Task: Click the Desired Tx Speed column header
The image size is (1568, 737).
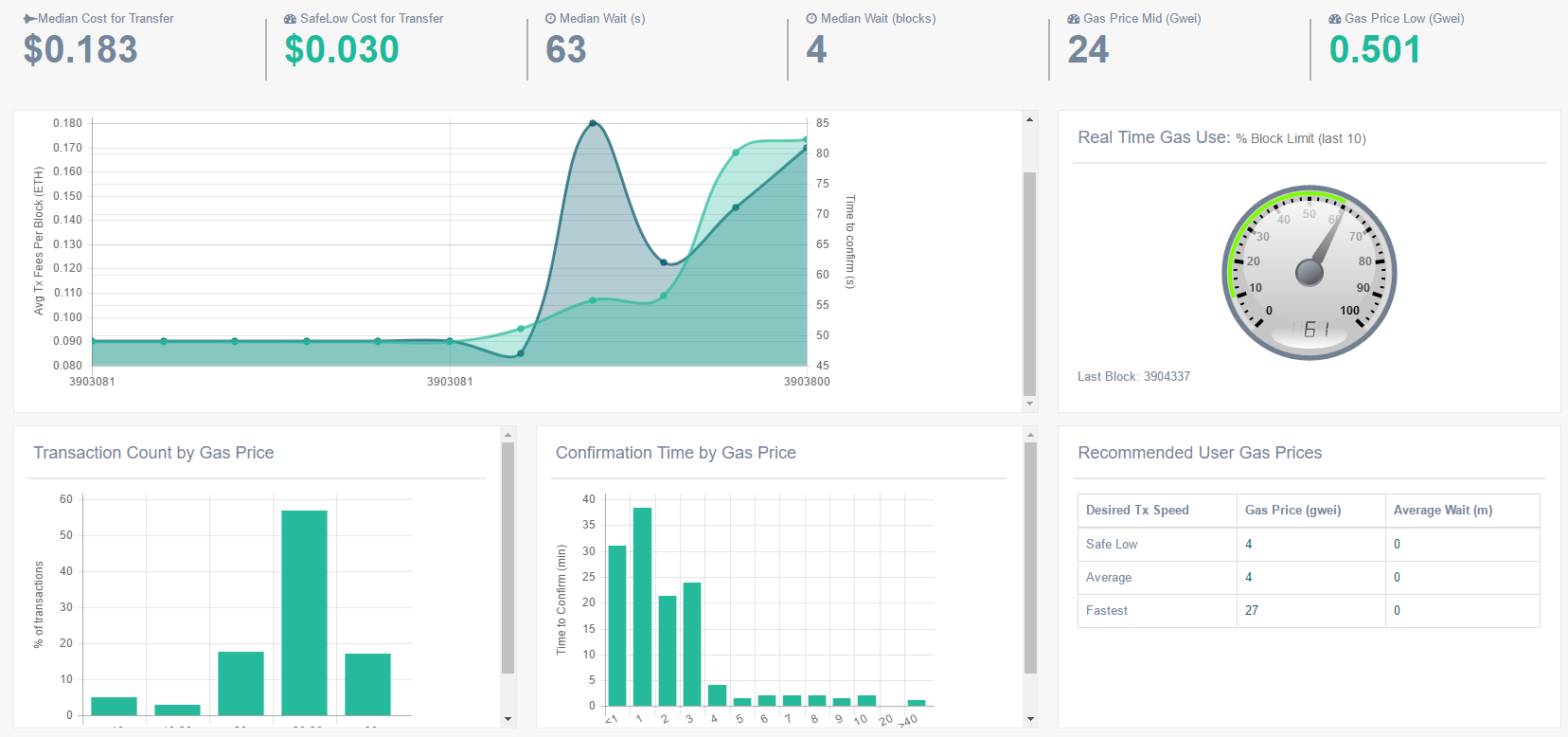Action: (x=1137, y=511)
